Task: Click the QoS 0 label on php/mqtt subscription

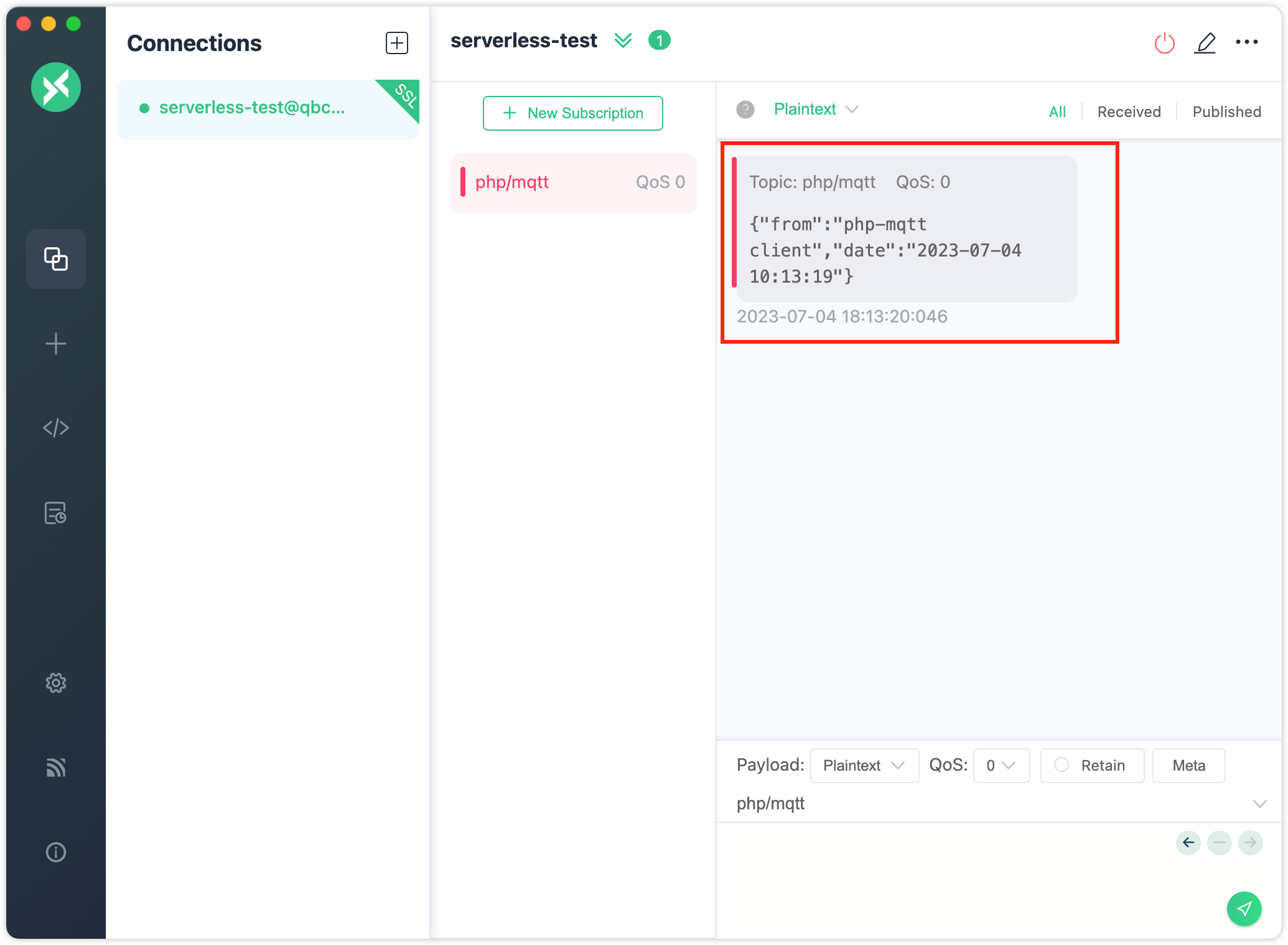Action: click(660, 182)
